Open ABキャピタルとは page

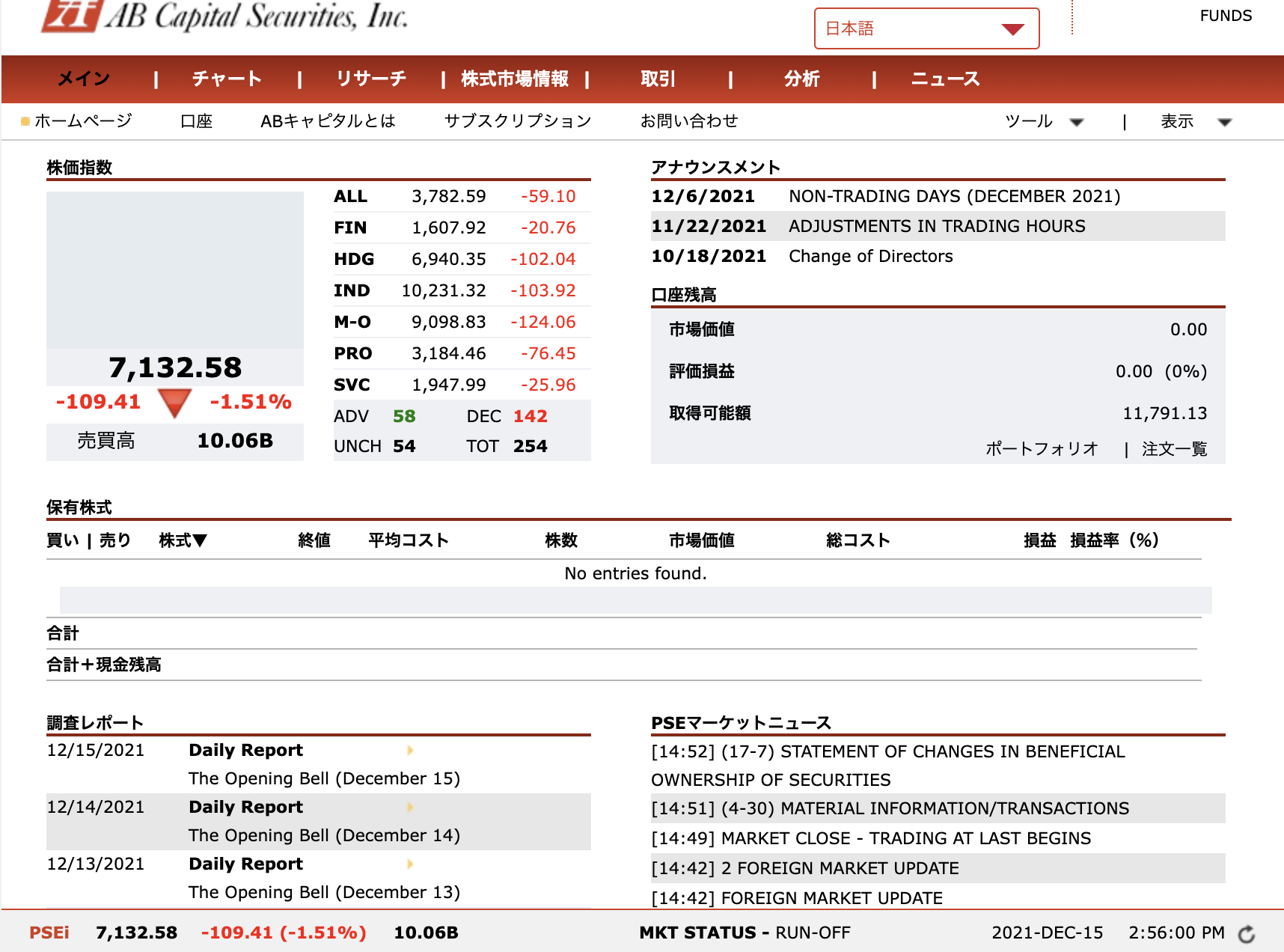point(328,120)
